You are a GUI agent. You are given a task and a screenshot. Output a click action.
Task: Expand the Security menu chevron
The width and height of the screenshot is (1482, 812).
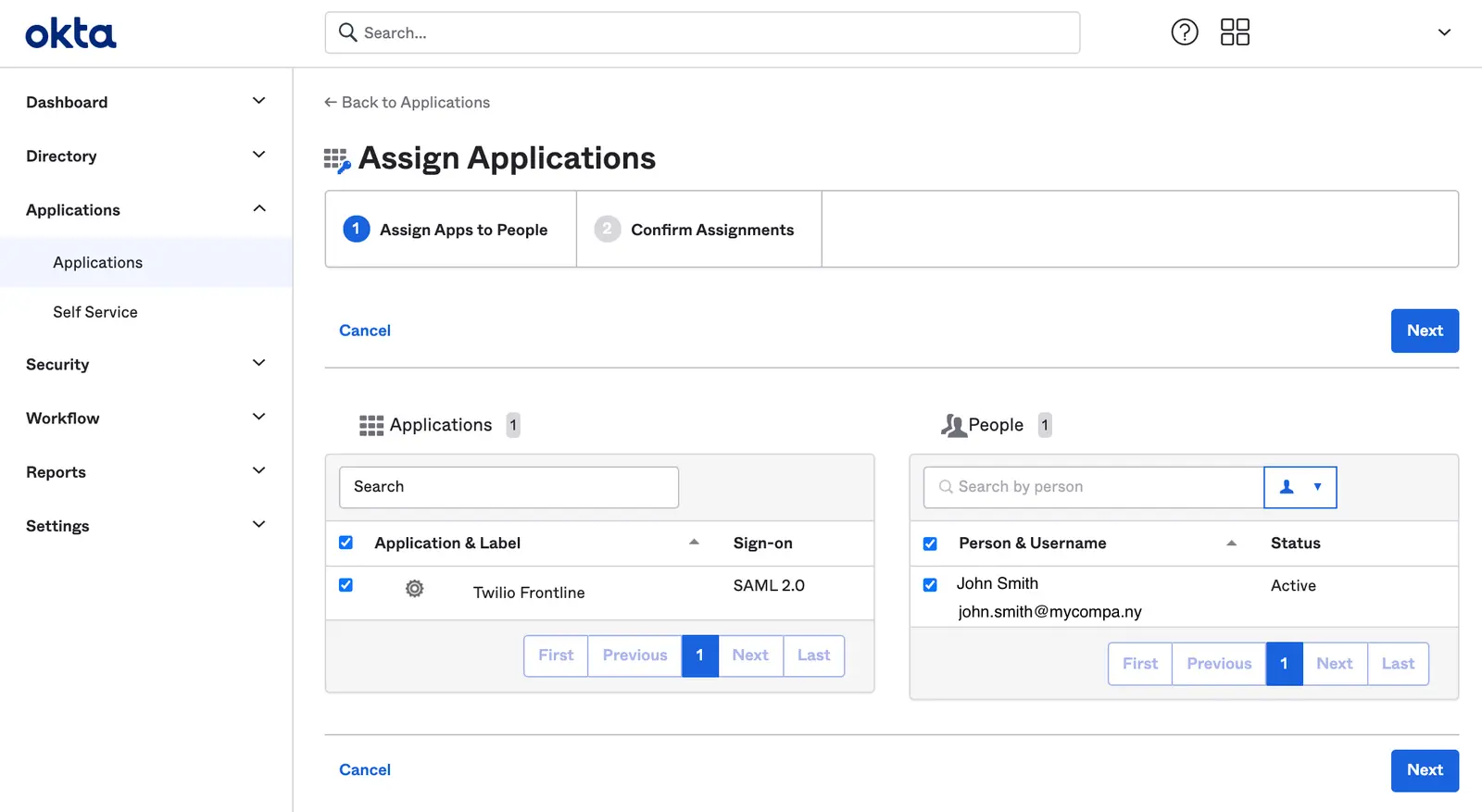[x=259, y=363]
